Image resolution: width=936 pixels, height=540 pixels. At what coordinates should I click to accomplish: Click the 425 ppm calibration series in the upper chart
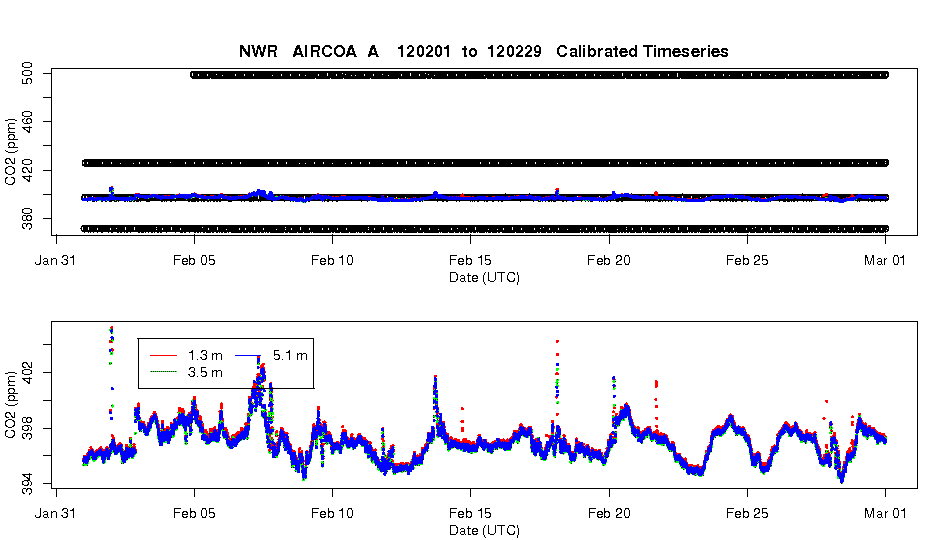pos(485,162)
